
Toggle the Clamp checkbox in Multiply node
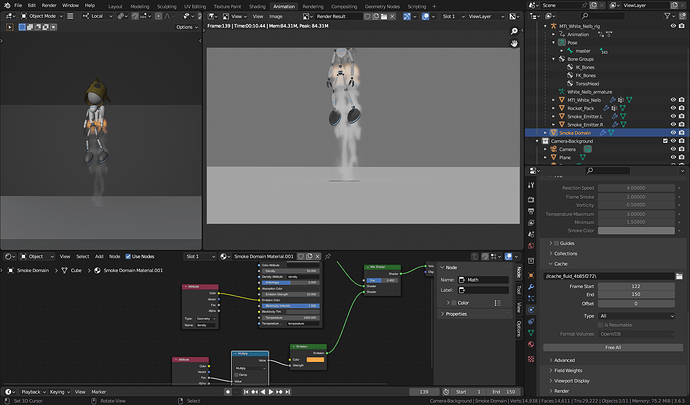click(236, 375)
